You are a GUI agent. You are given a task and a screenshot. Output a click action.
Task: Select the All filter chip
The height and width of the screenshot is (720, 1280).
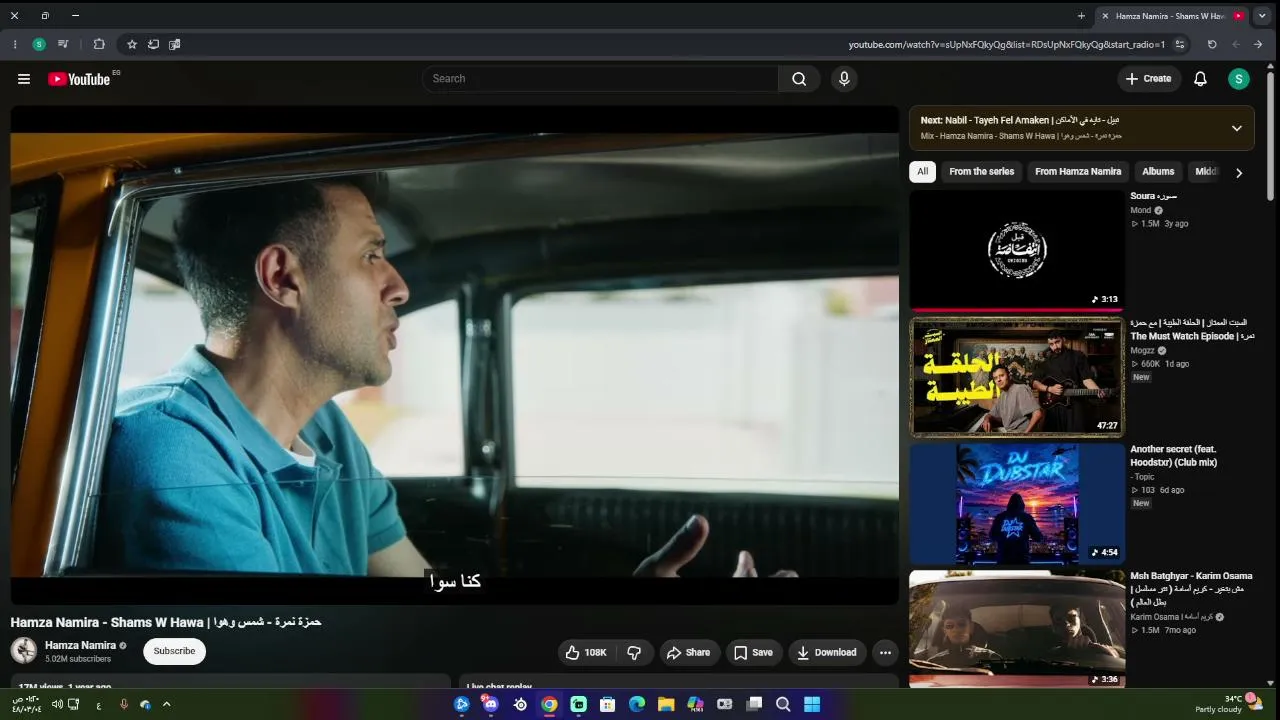click(x=922, y=172)
